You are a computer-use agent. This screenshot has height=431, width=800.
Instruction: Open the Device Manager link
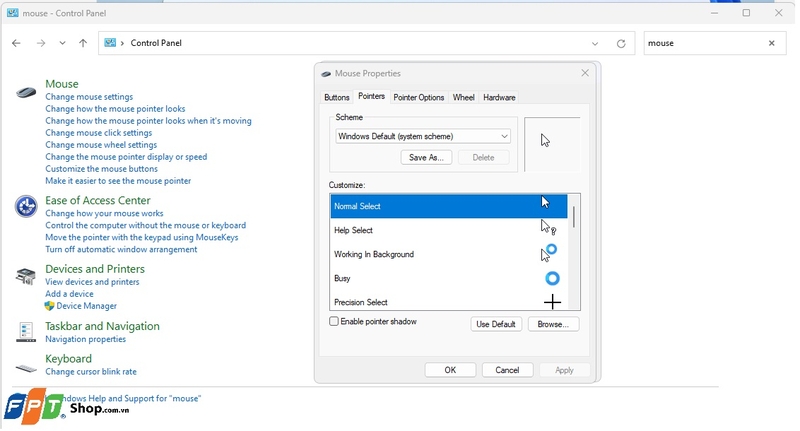click(x=86, y=306)
